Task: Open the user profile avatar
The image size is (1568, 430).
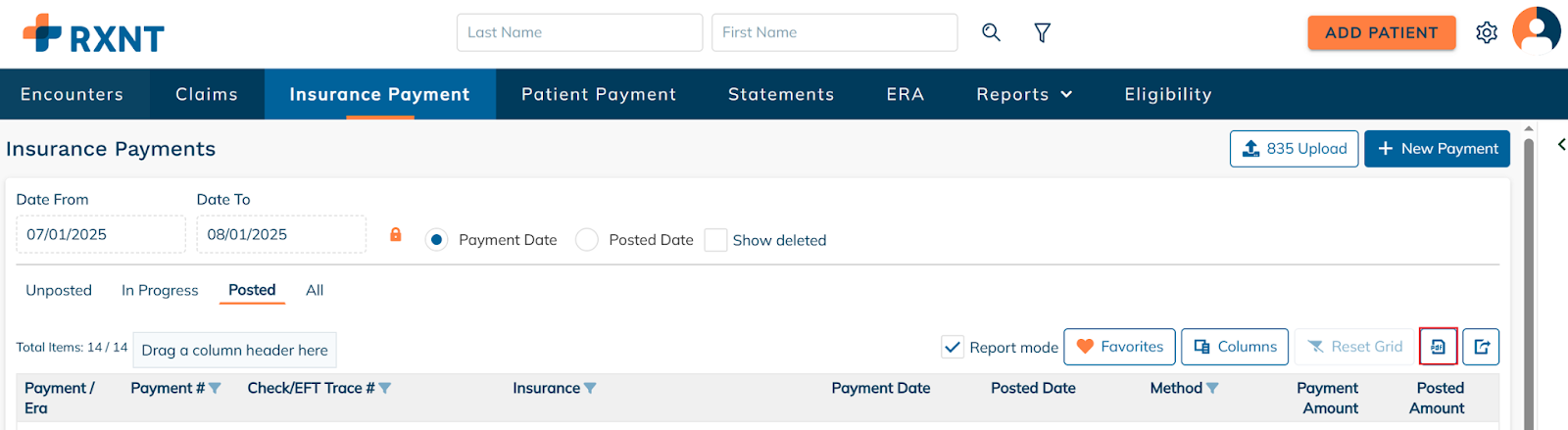Action: click(1536, 31)
